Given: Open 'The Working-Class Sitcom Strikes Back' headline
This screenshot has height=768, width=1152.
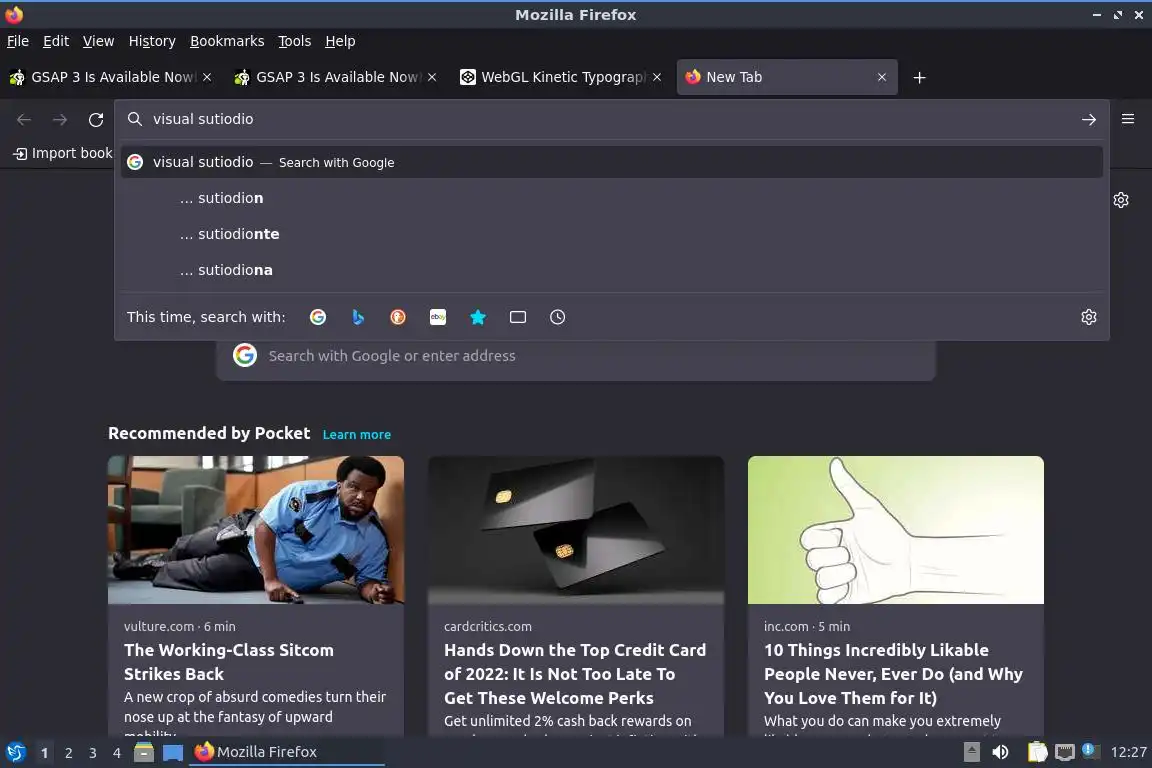Looking at the screenshot, I should 228,662.
